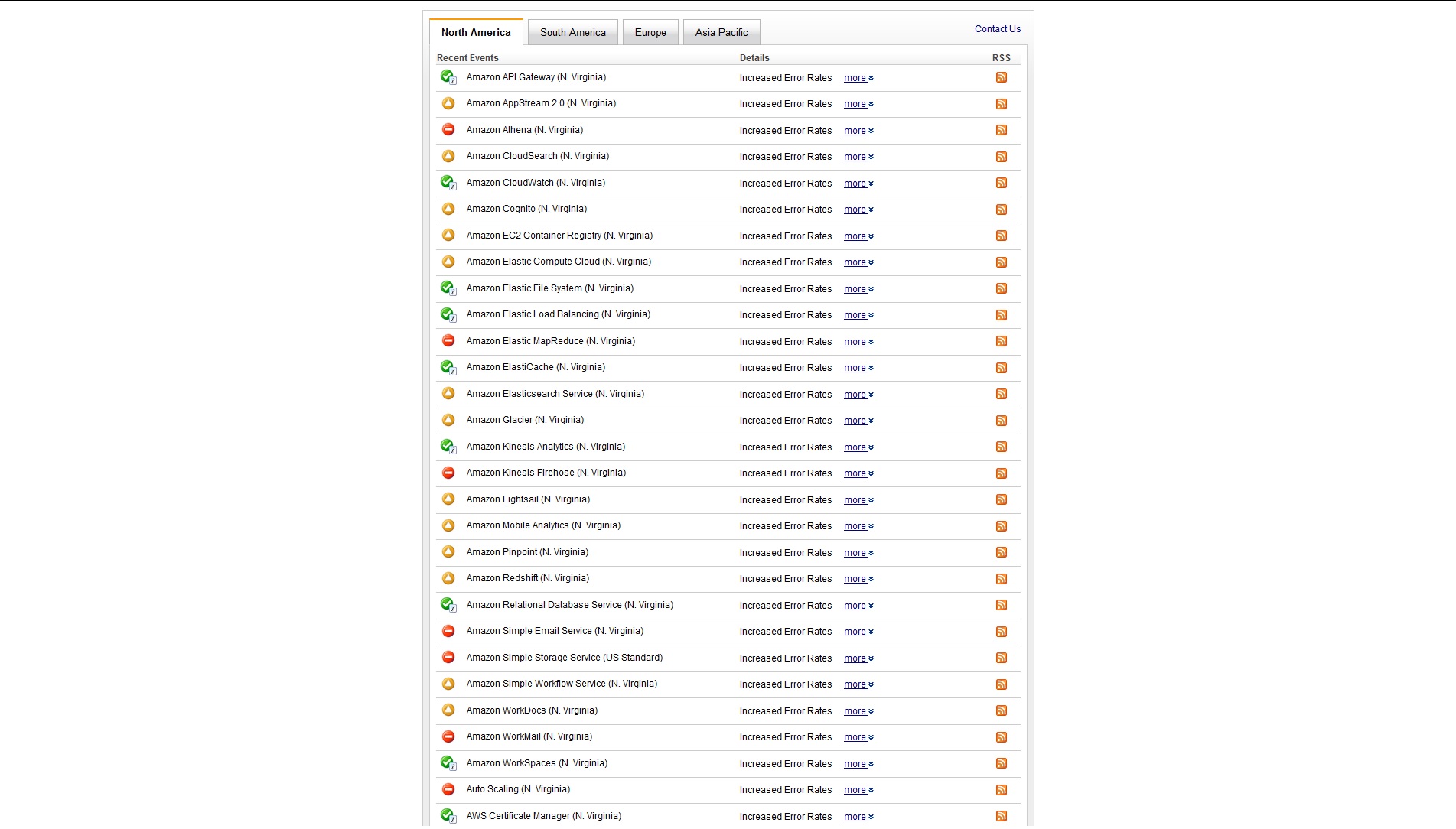
Task: Click RSS icon for Amazon Elastic File System
Action: 1001,288
